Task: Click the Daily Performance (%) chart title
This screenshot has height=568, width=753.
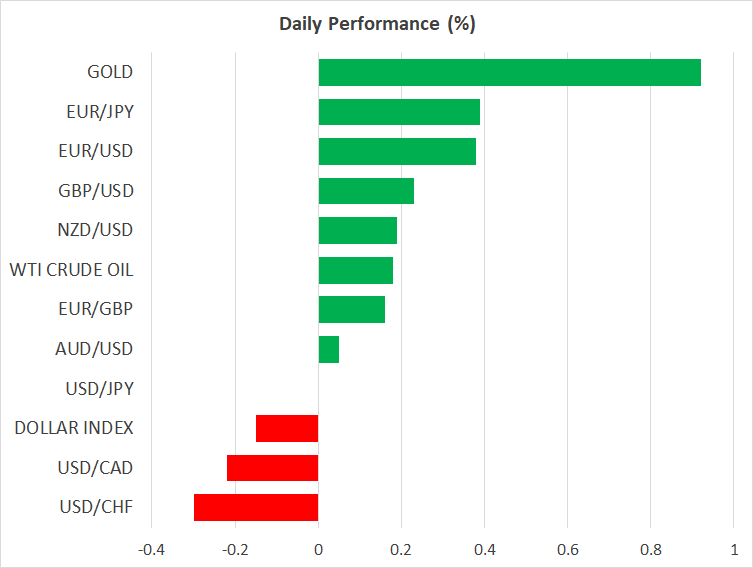Action: (x=376, y=24)
